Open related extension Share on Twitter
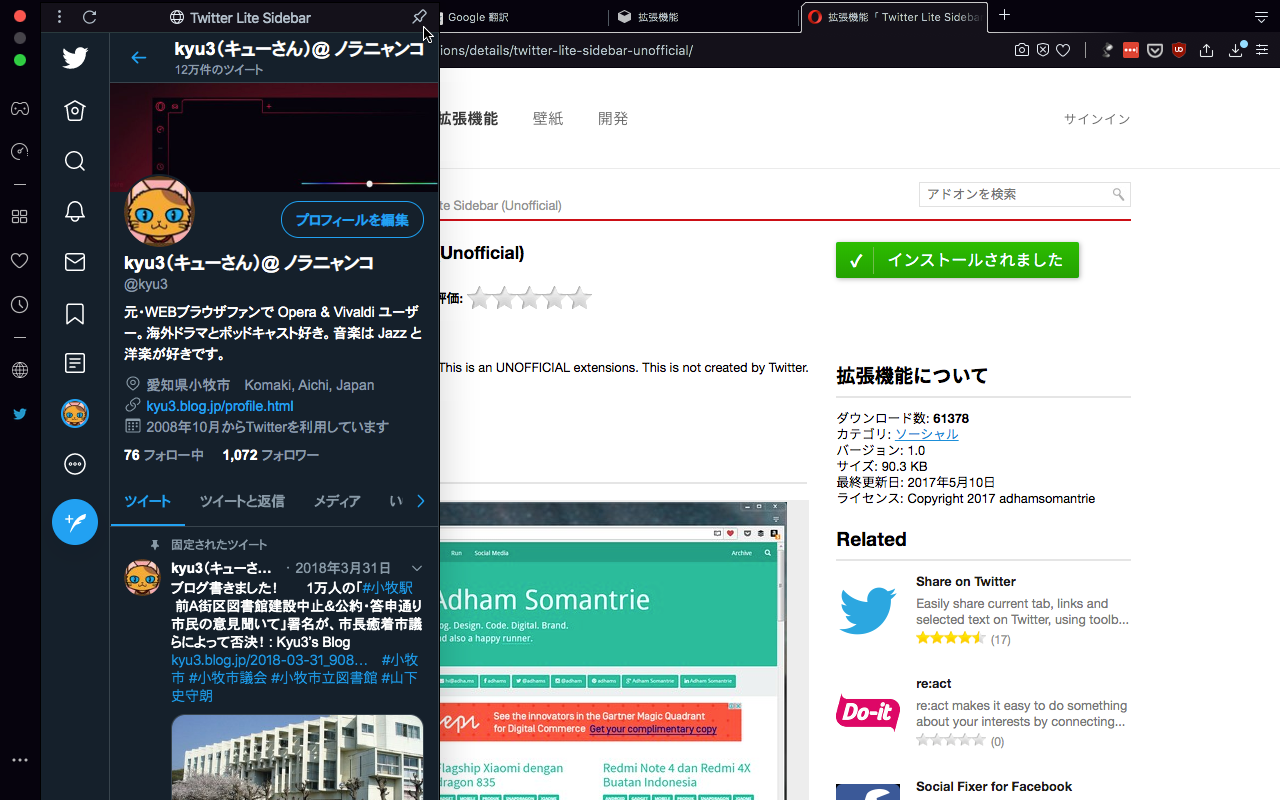 tap(966, 581)
